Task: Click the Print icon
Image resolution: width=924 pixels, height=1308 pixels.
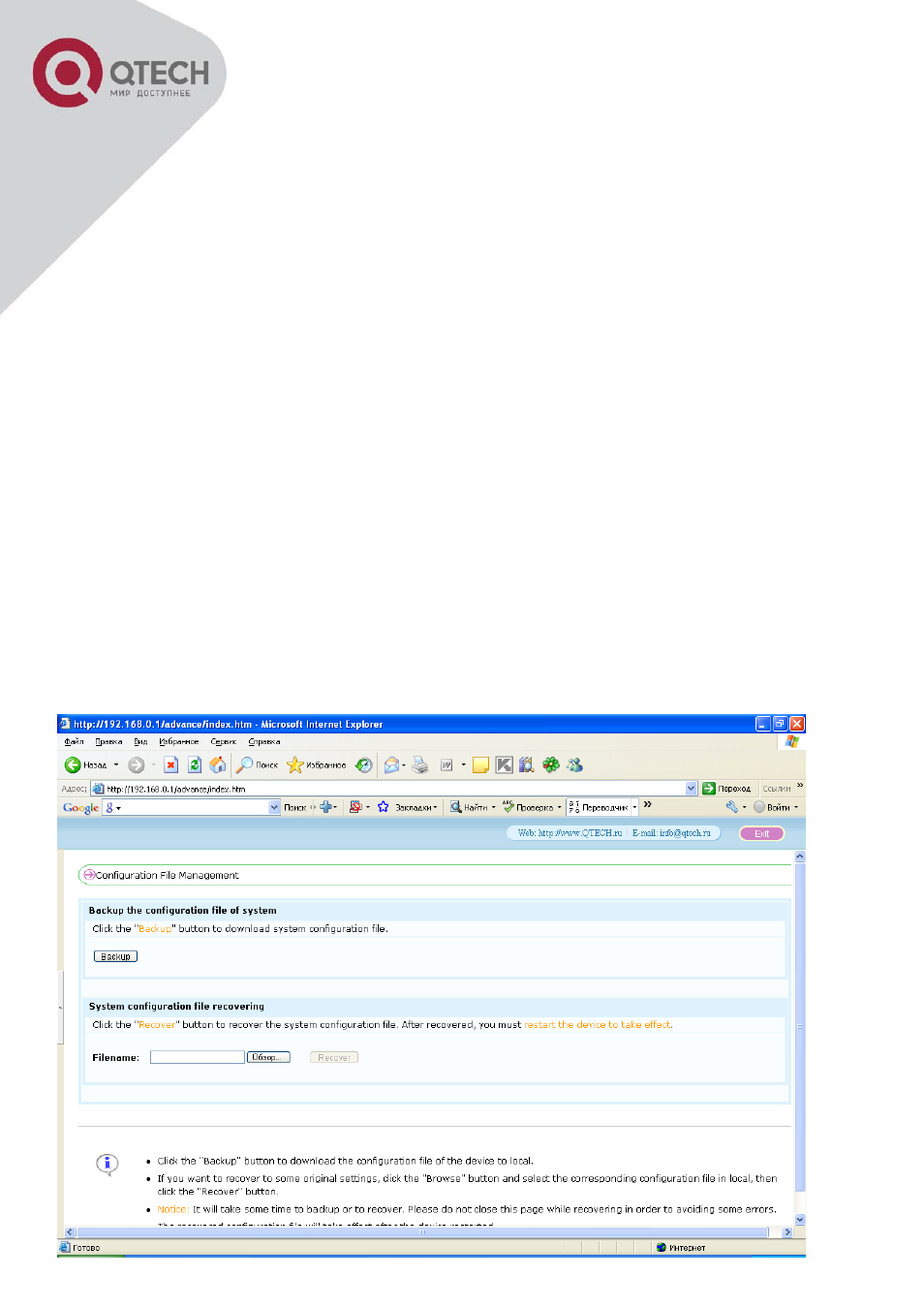Action: pyautogui.click(x=420, y=764)
